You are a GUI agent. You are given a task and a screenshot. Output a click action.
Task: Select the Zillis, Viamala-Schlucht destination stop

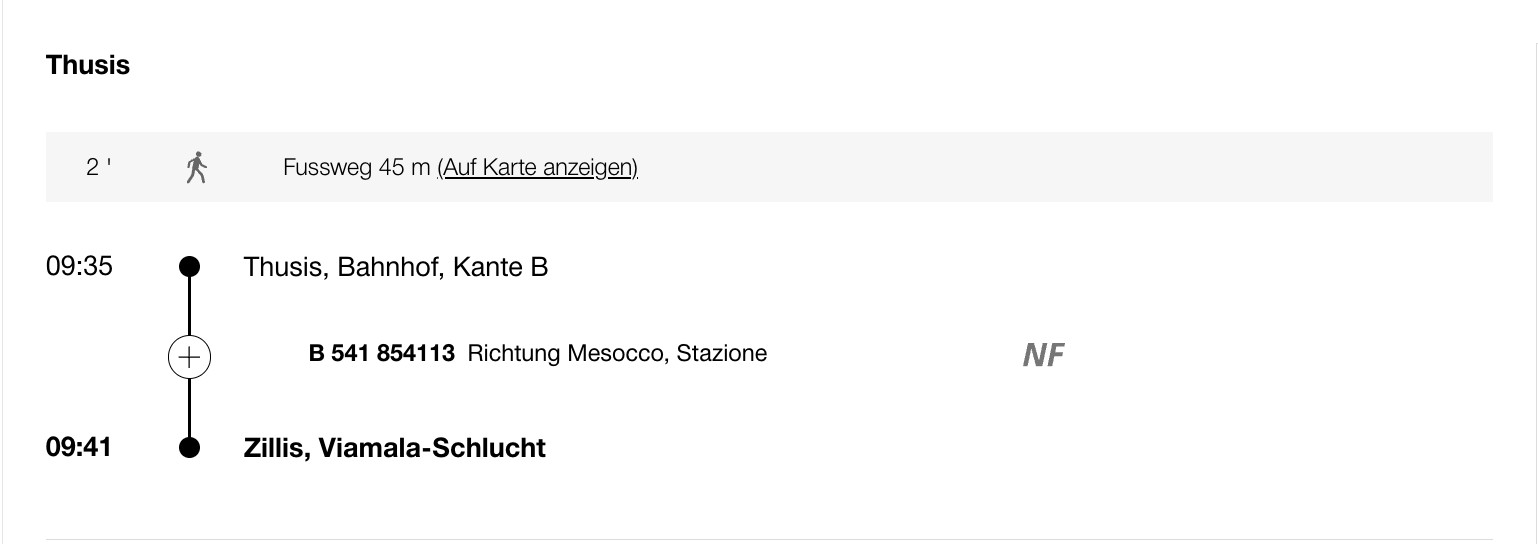tap(394, 447)
